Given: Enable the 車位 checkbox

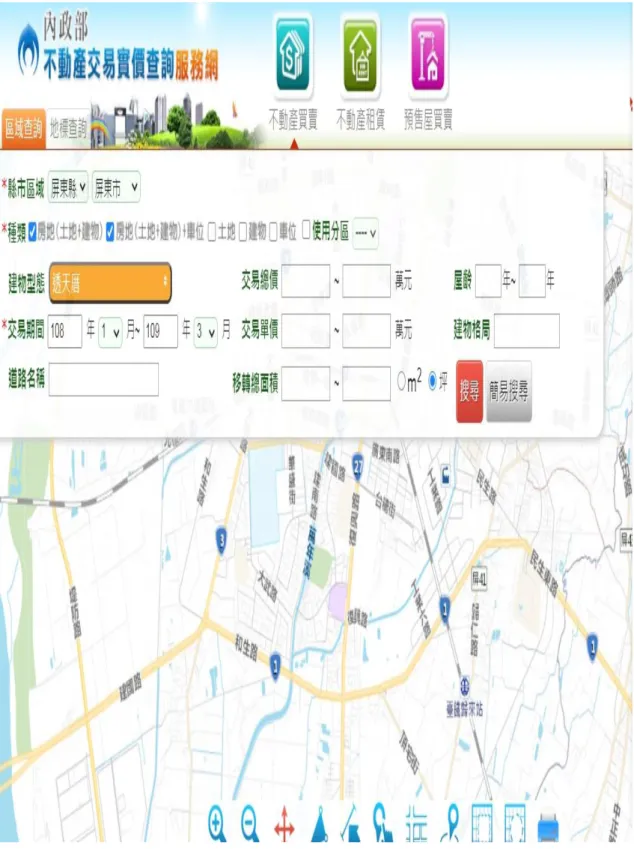Looking at the screenshot, I should [273, 232].
